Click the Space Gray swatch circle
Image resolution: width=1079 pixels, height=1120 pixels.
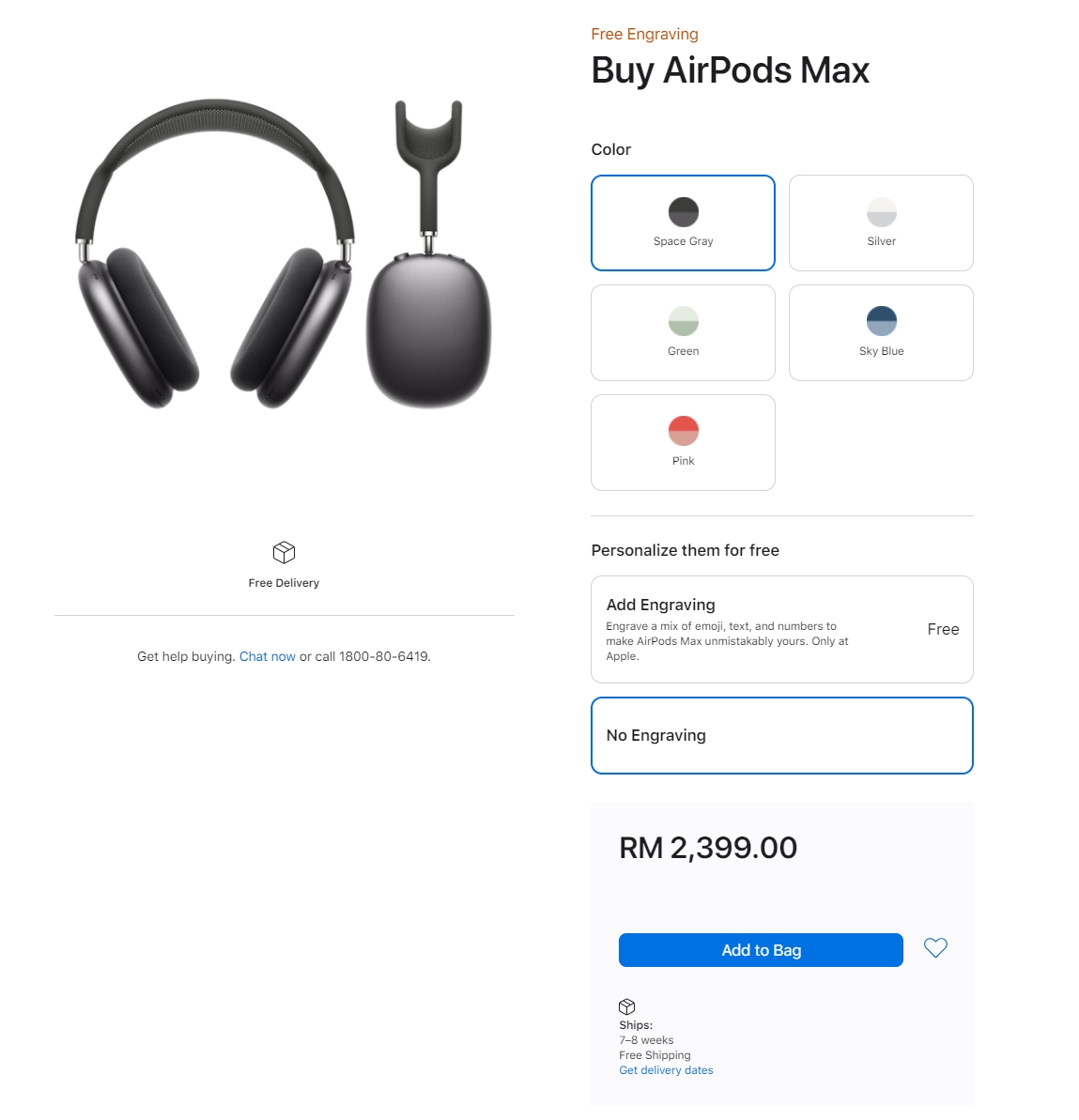coord(683,211)
